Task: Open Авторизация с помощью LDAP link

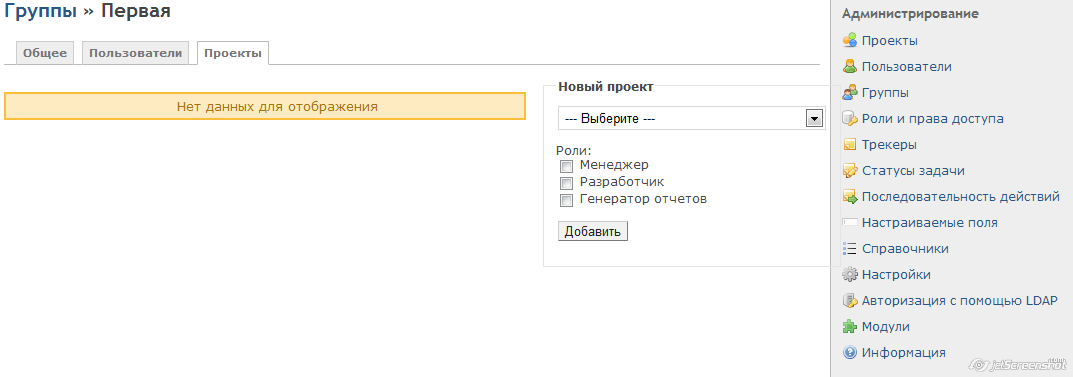Action: (x=959, y=300)
